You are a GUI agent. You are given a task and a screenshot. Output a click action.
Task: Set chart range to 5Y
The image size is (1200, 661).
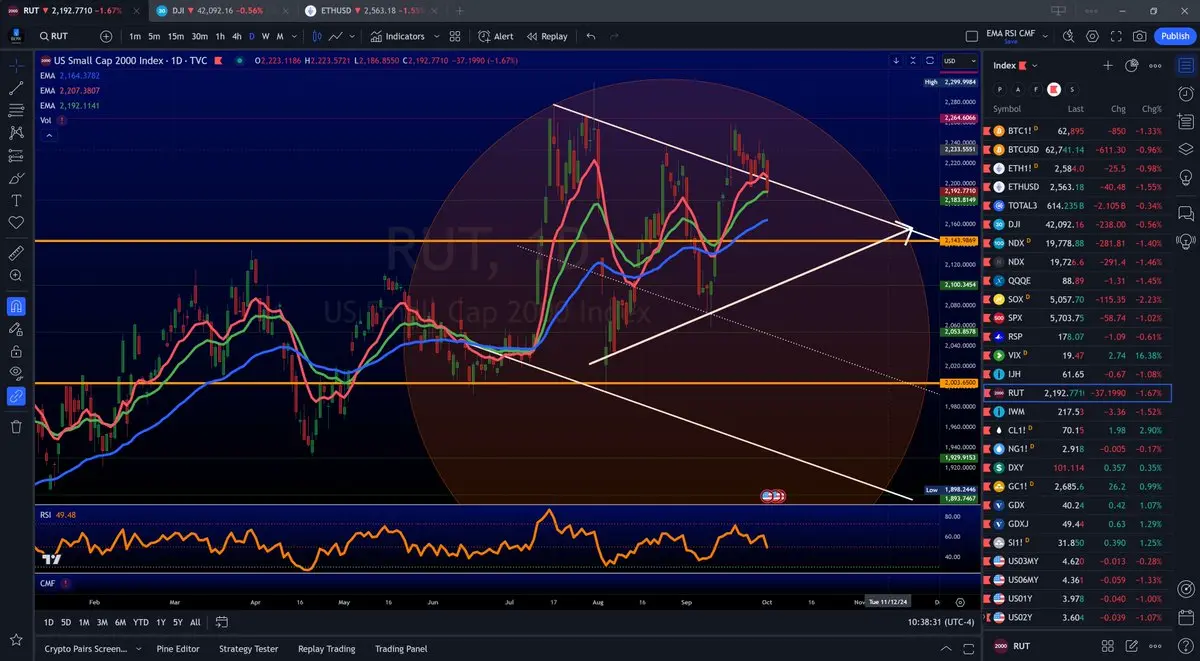[x=178, y=622]
